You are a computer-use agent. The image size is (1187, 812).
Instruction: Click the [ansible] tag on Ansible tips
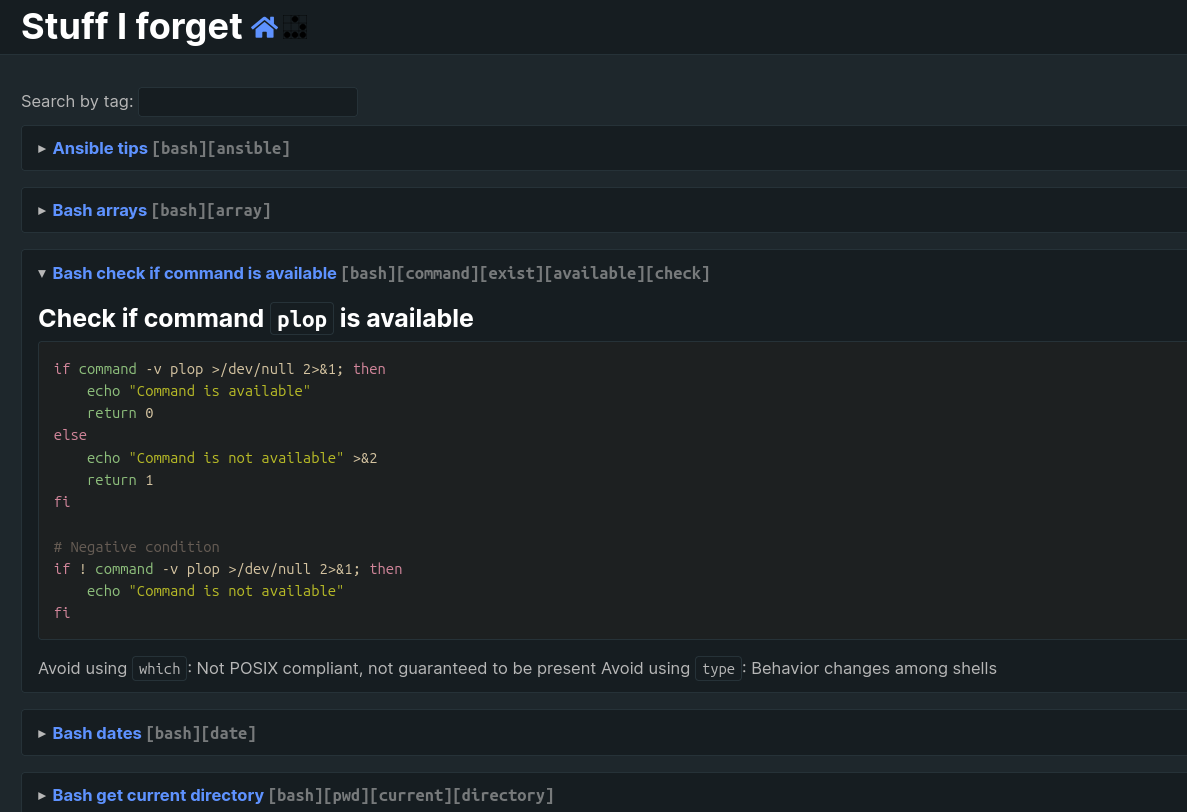tap(249, 148)
